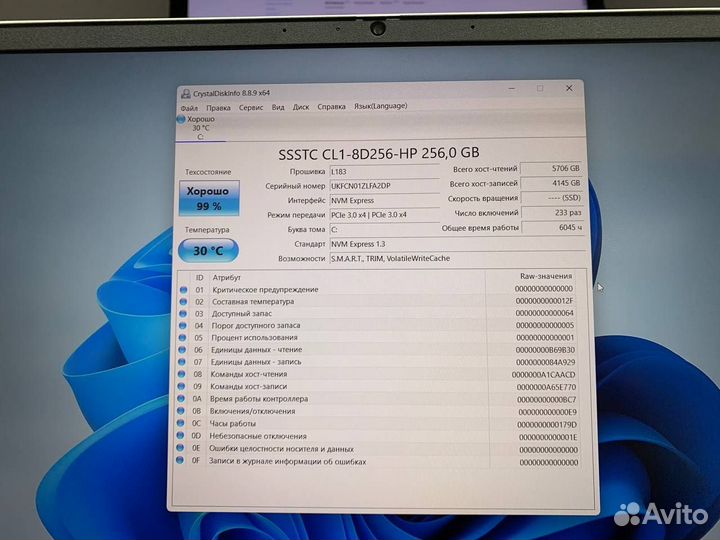This screenshot has height=540, width=720.
Task: Click blue status dot of row 0B
Action: [x=181, y=411]
